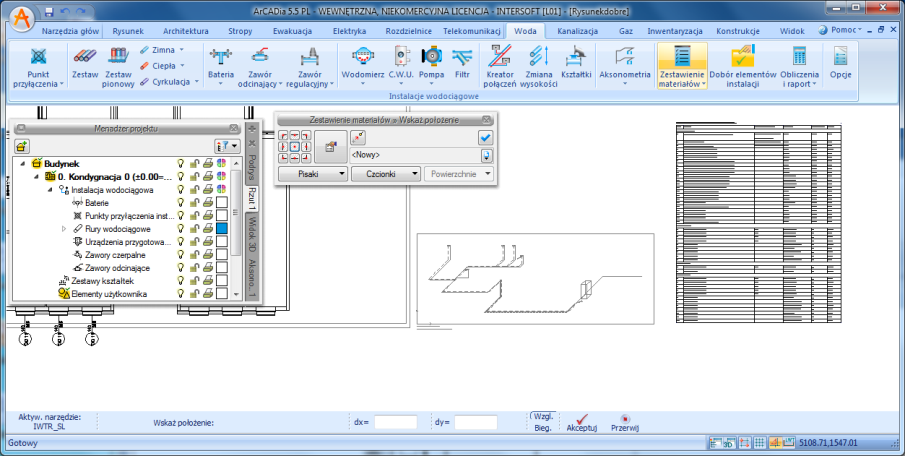
Task: Click the Akceptuj button
Action: pyautogui.click(x=581, y=422)
